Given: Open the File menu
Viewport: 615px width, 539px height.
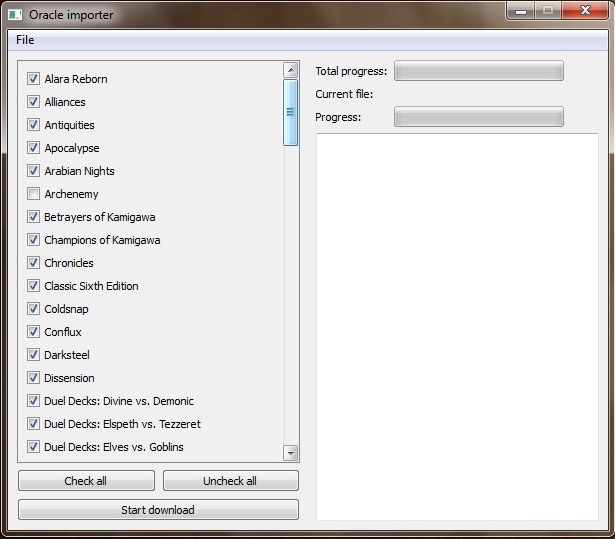Looking at the screenshot, I should (x=25, y=40).
